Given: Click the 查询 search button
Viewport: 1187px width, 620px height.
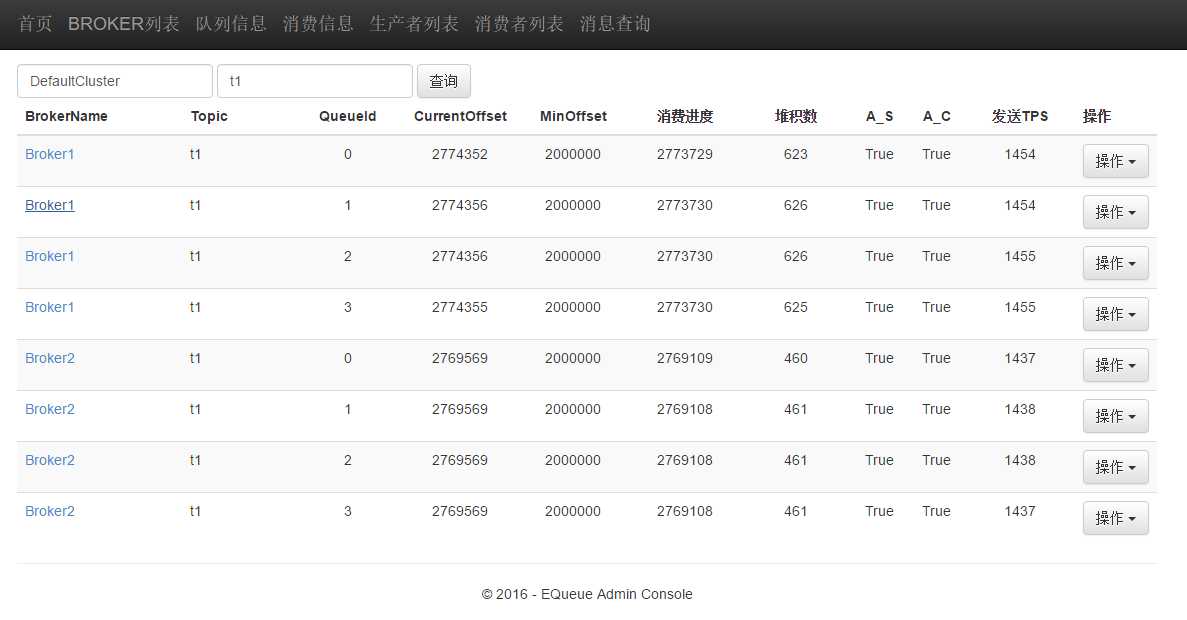Looking at the screenshot, I should (x=444, y=81).
